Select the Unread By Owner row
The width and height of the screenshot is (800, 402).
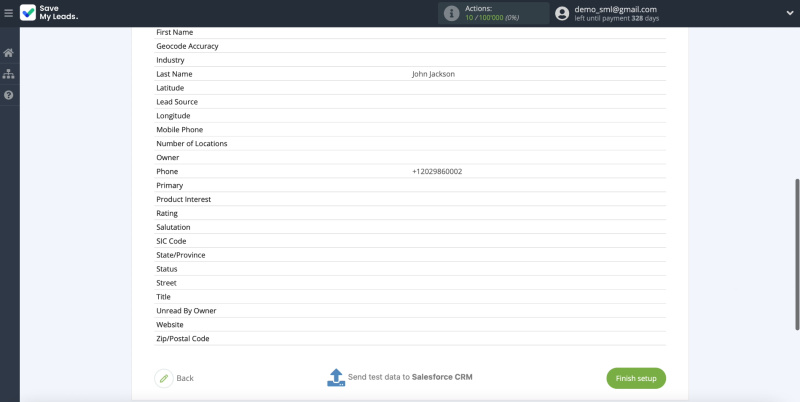pos(410,311)
